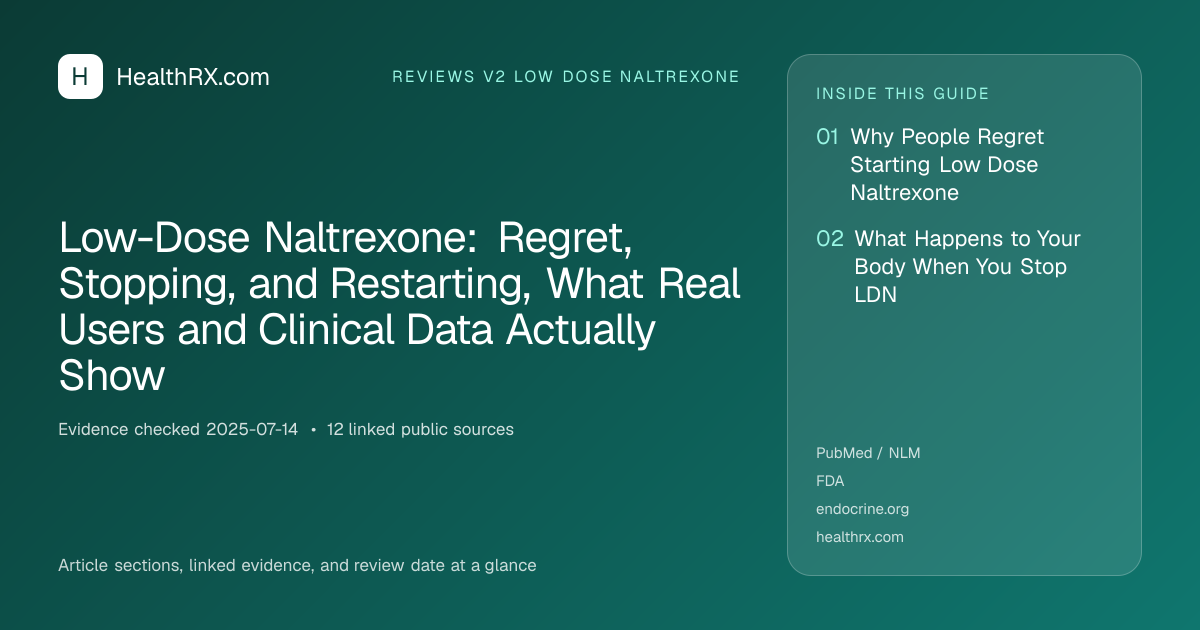Screen dimensions: 1200x630
Task: Click the main Low-Dose Naltrexone article headline
Action: point(400,307)
